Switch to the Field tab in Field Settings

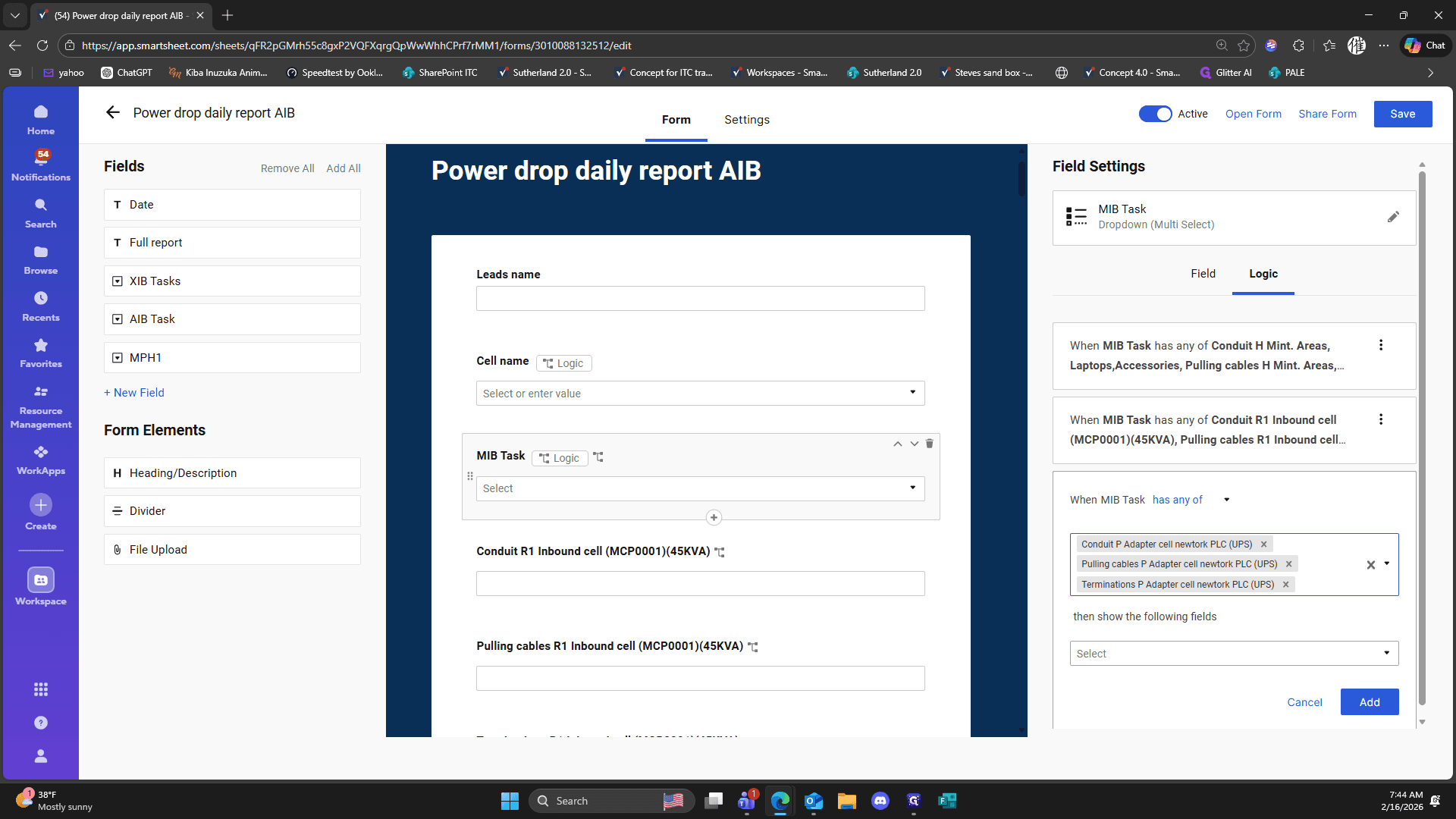pos(1203,274)
